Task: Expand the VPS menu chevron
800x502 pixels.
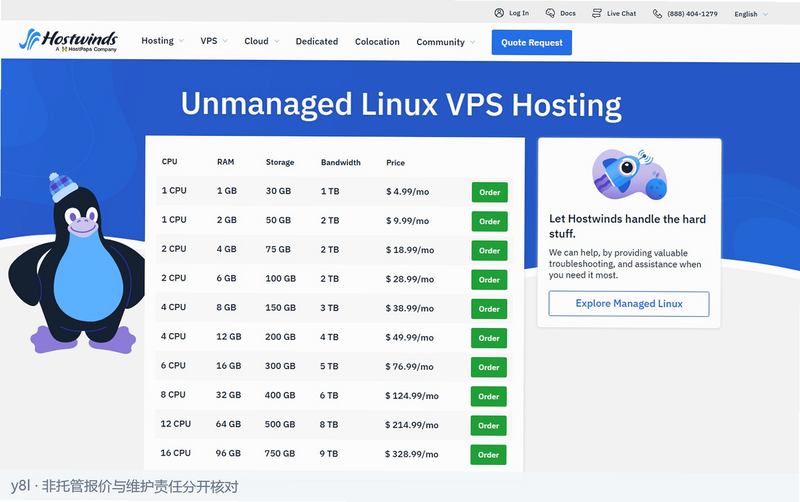Action: pos(225,41)
